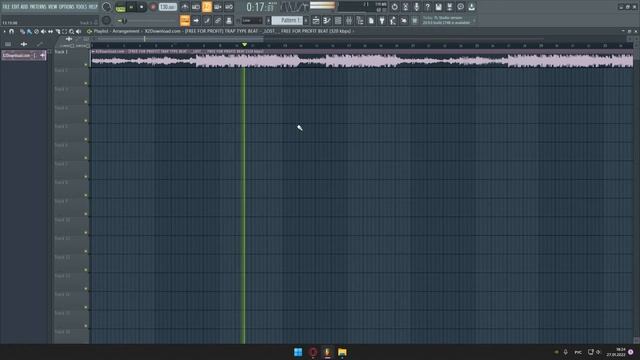This screenshot has width=640, height=360.
Task: Select the playlist slice tool
Action: (x=58, y=31)
